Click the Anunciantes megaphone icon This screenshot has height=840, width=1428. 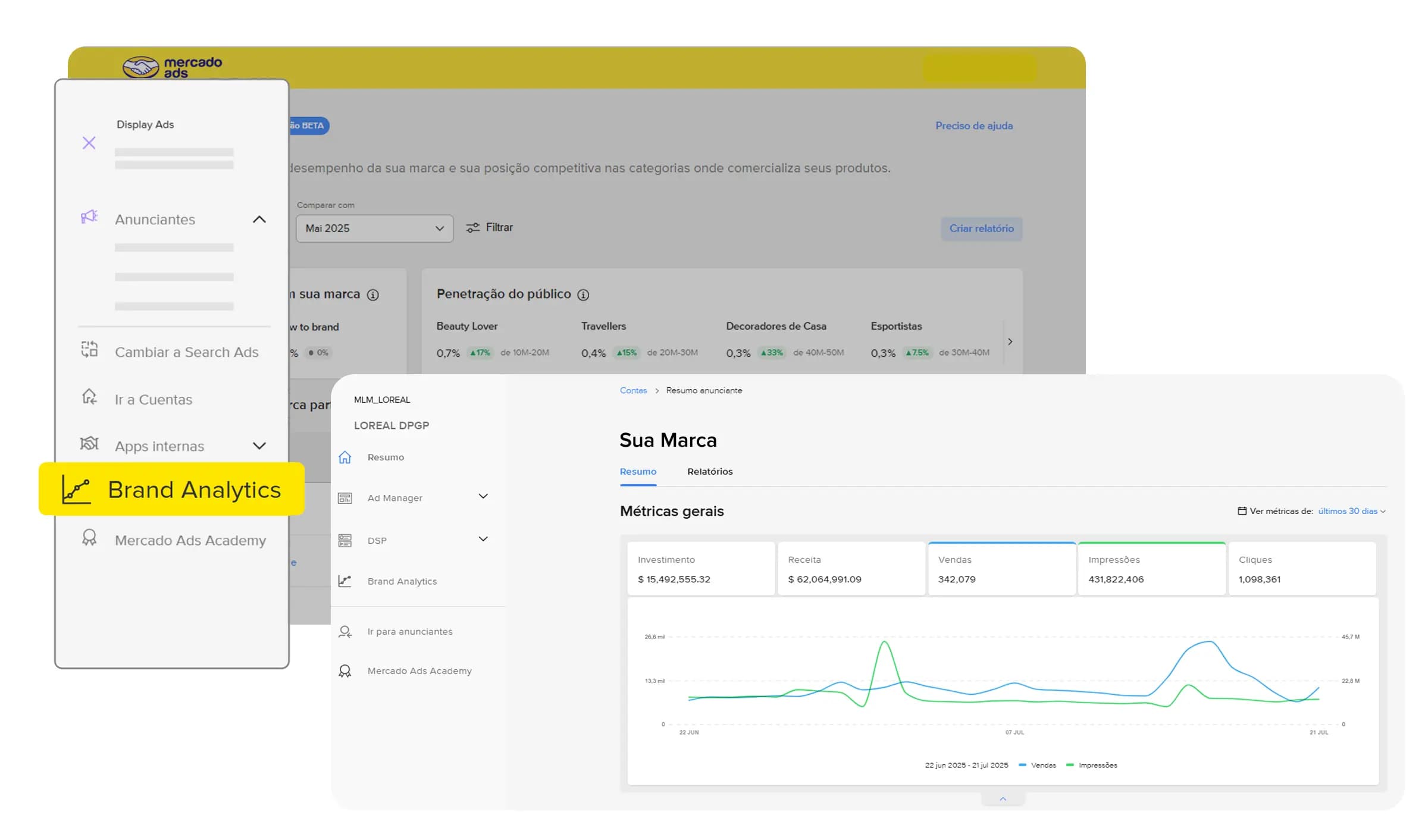point(89,217)
